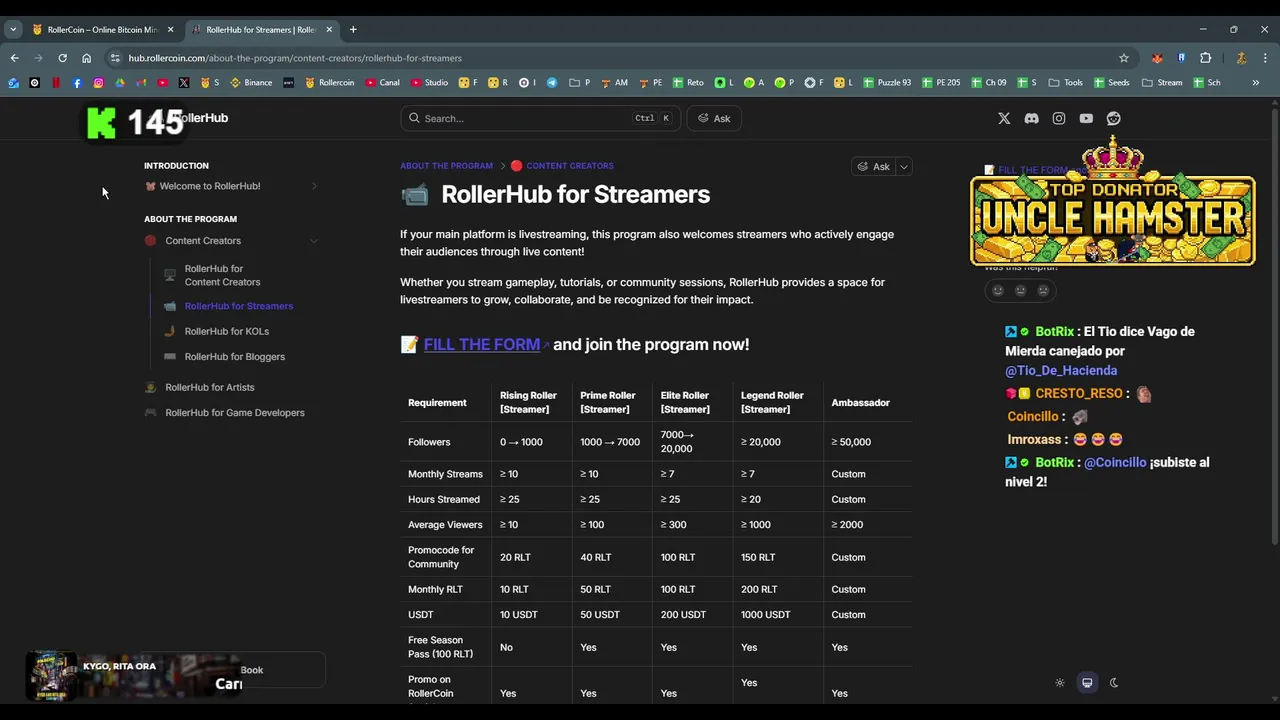
Task: Open ABOUT THE PROGRAM breadcrumb link
Action: pyautogui.click(x=446, y=166)
